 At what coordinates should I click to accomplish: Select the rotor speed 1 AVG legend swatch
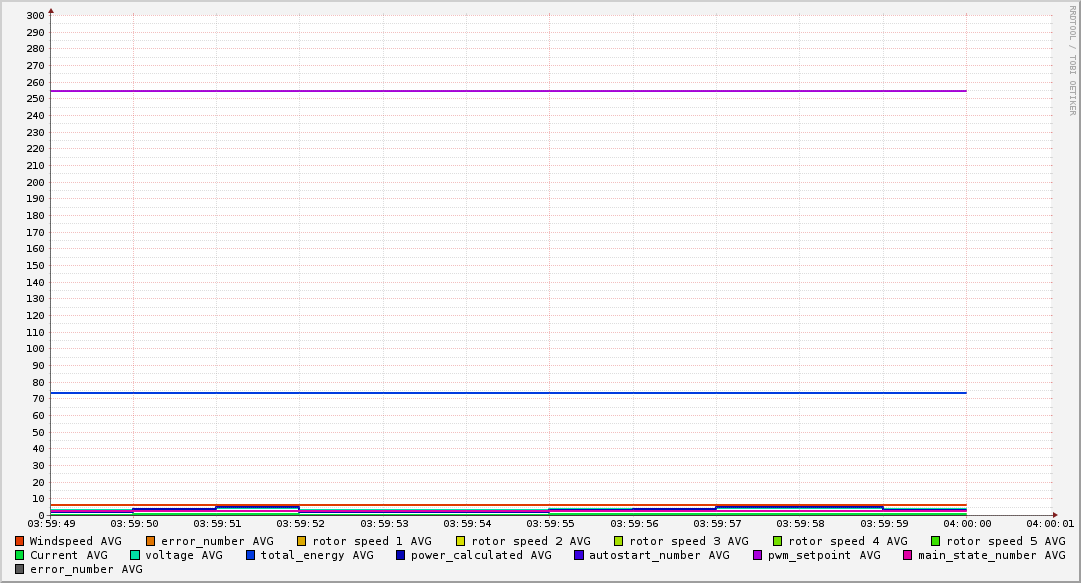(302, 541)
